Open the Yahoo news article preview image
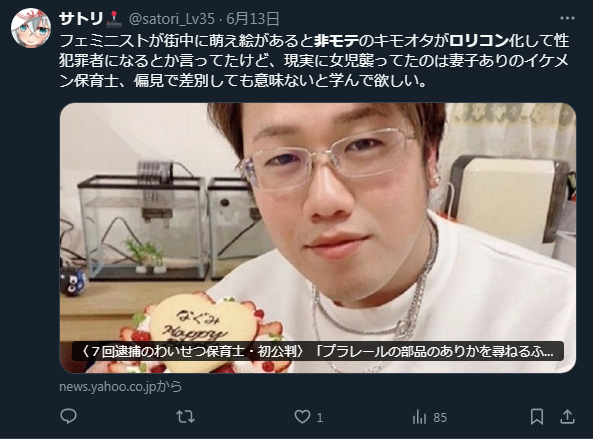Screen dimensions: 593x439 coord(318,237)
